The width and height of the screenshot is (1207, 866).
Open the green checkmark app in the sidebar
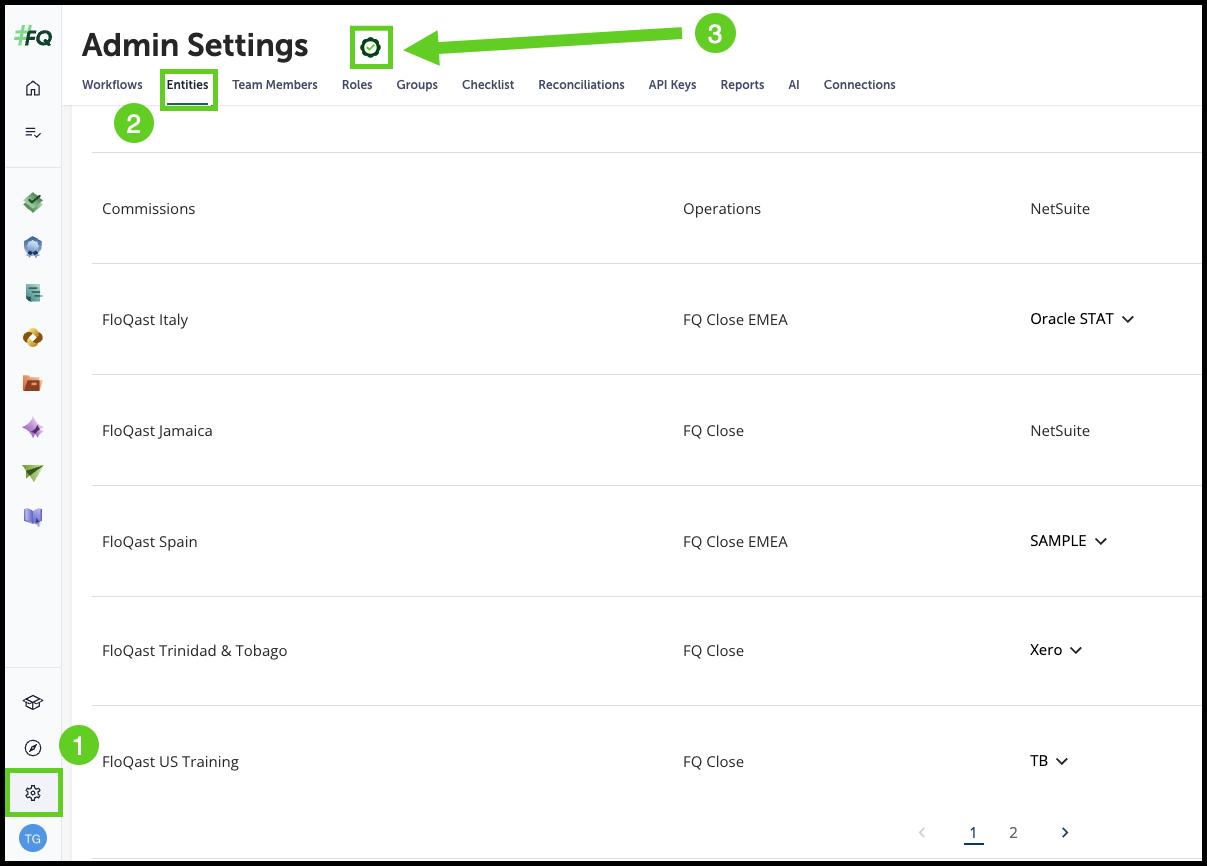[33, 203]
